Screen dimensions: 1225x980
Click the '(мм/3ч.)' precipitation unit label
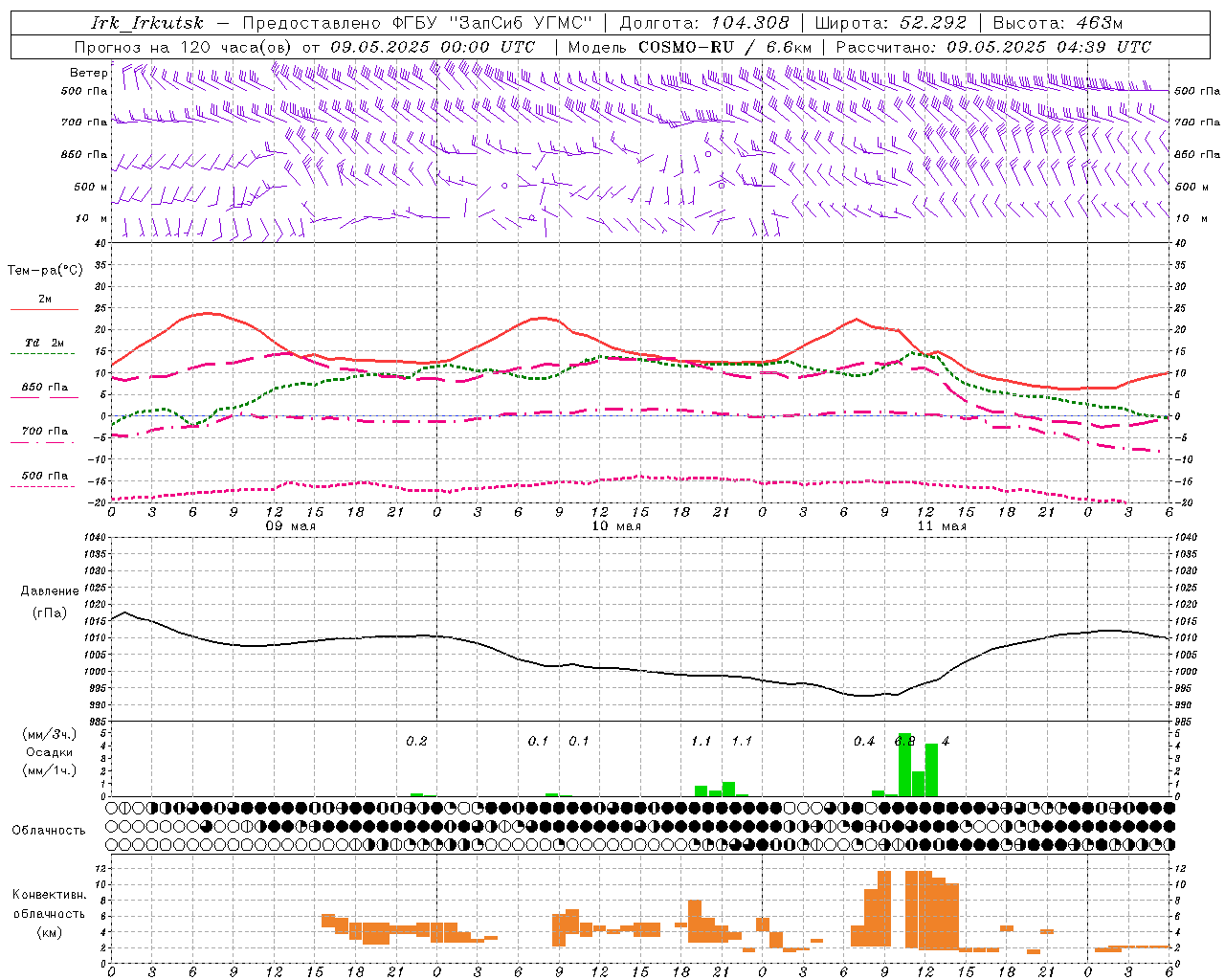pyautogui.click(x=50, y=734)
